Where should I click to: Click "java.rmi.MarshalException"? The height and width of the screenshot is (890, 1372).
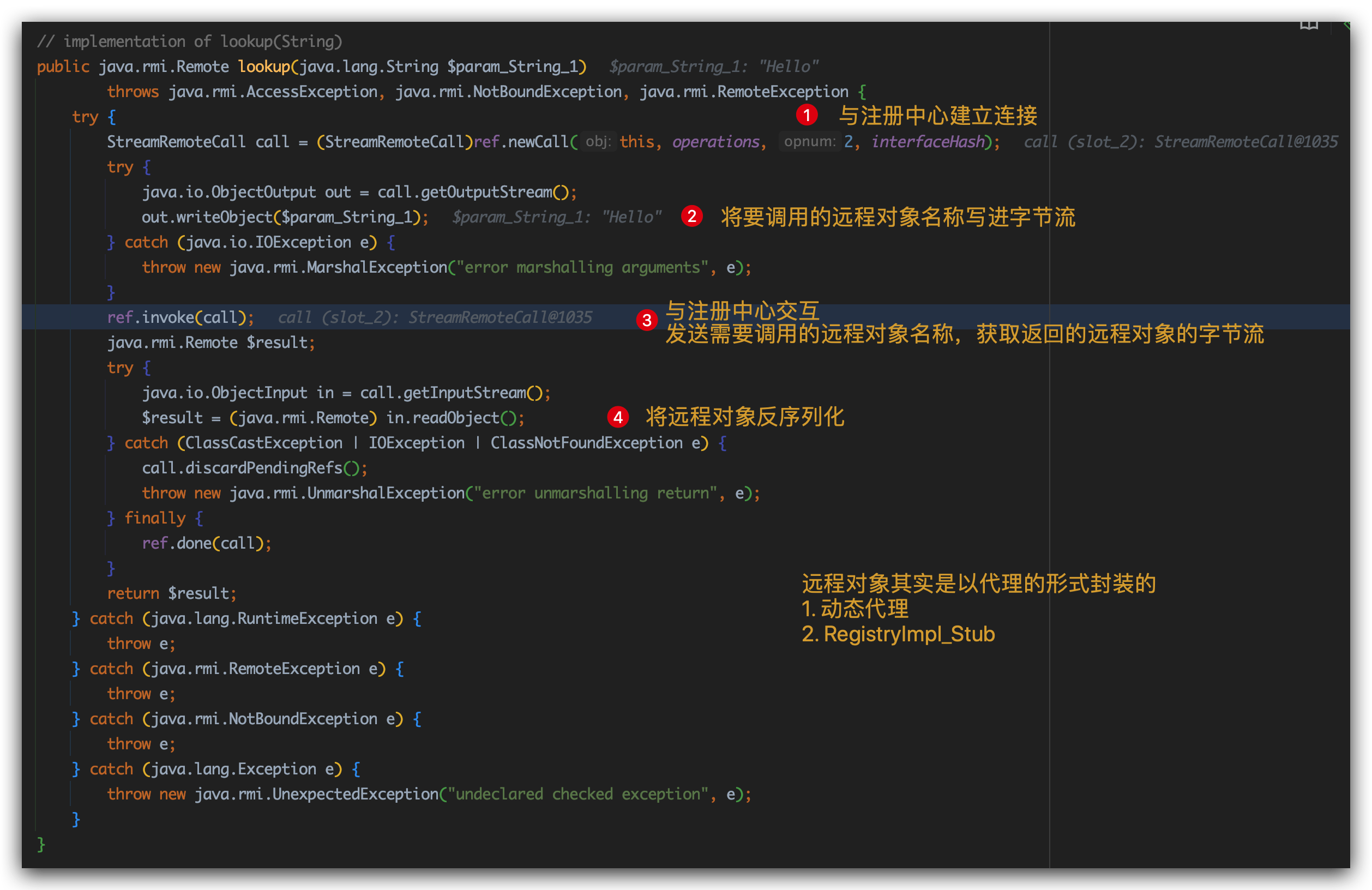[x=338, y=267]
